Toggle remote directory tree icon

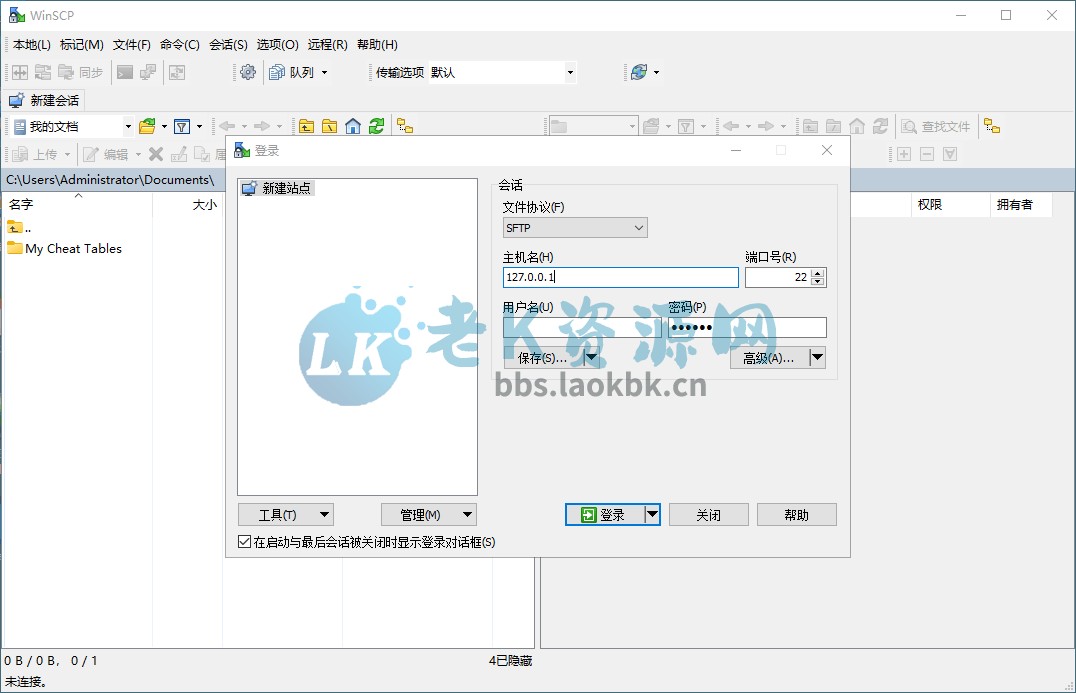click(x=992, y=126)
